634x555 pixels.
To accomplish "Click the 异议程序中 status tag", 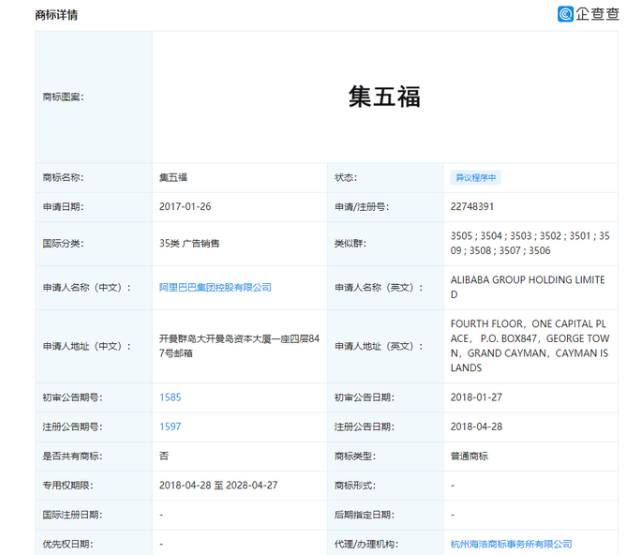I will [x=476, y=177].
